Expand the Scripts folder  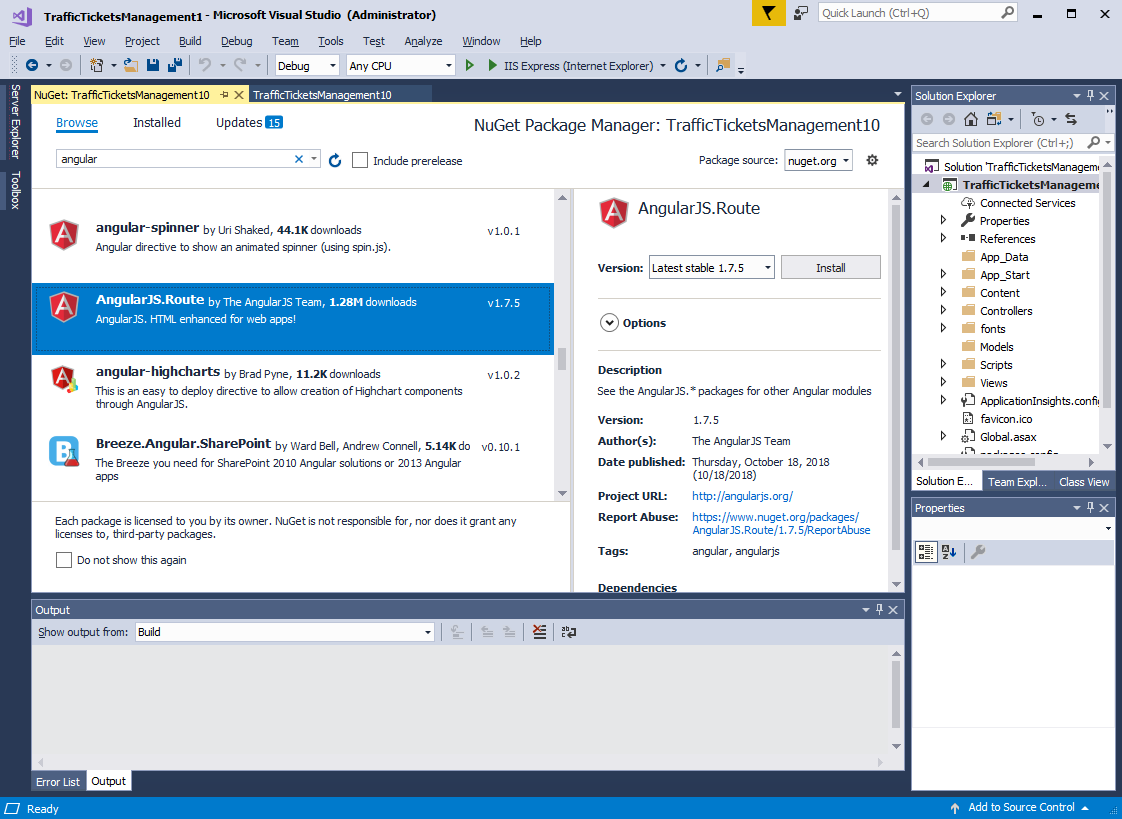(x=943, y=364)
